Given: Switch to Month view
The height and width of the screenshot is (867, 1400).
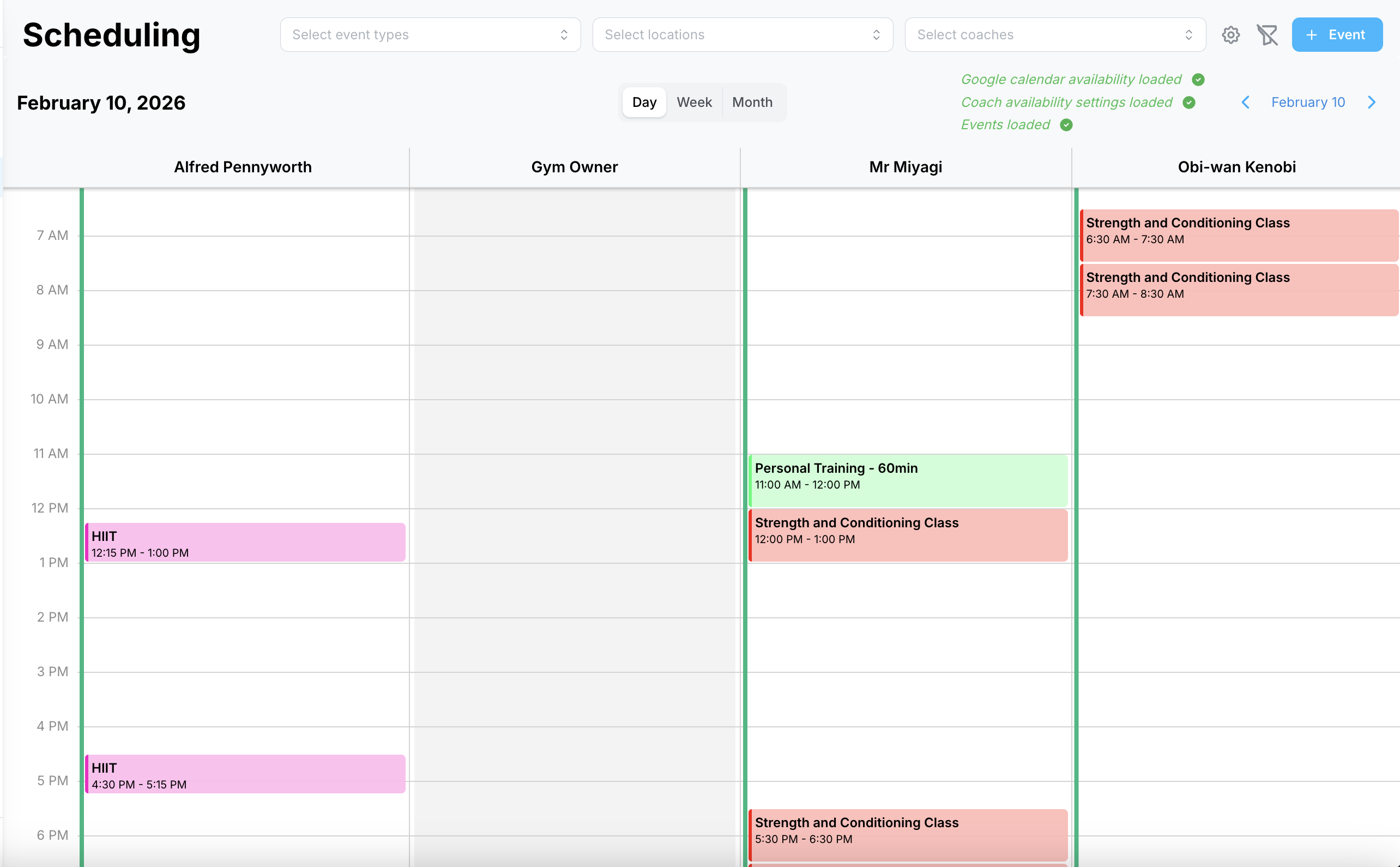Looking at the screenshot, I should (x=752, y=102).
